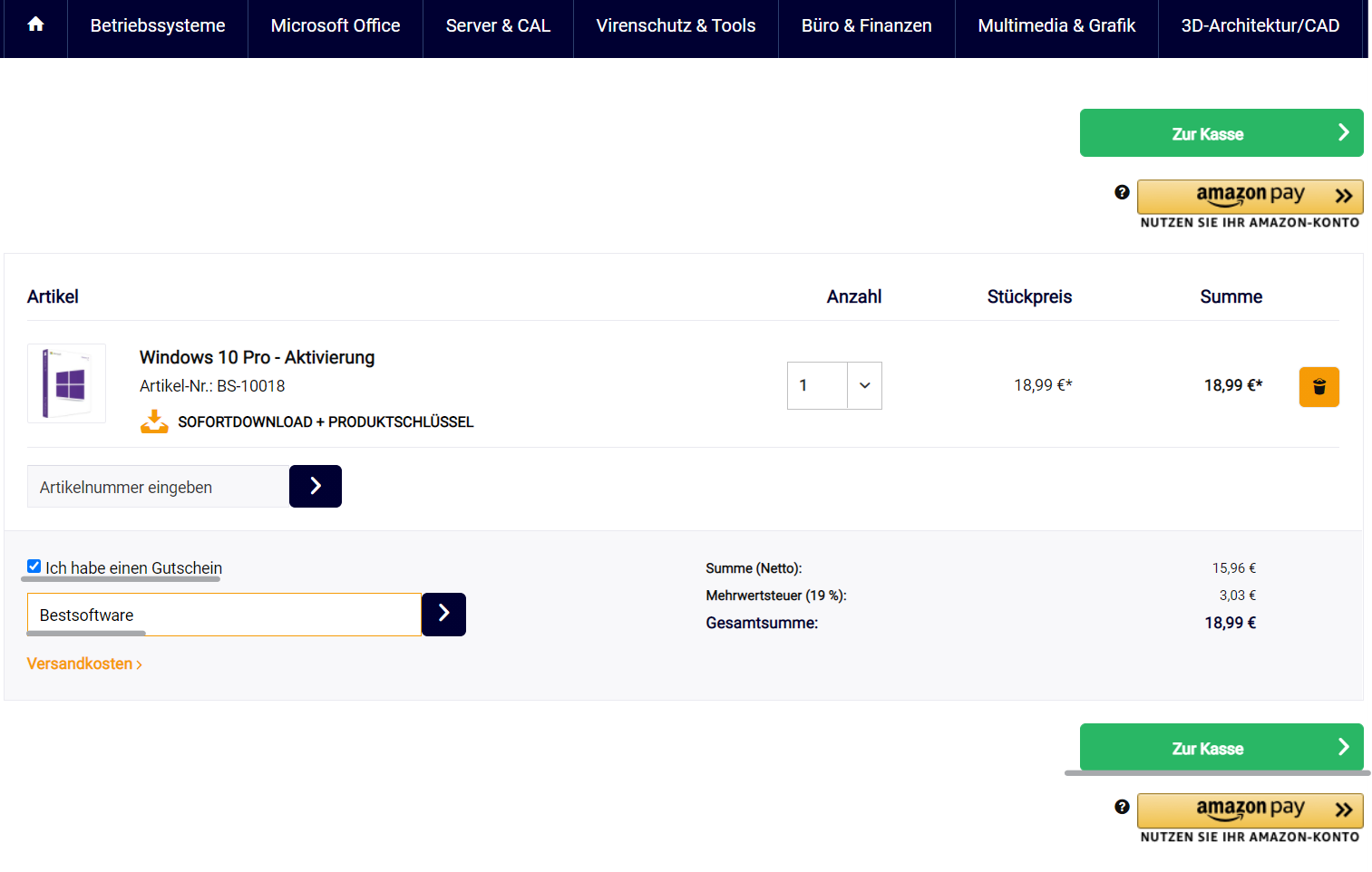The image size is (1372, 872).
Task: Open the Microsoft Office menu
Action: [x=335, y=25]
